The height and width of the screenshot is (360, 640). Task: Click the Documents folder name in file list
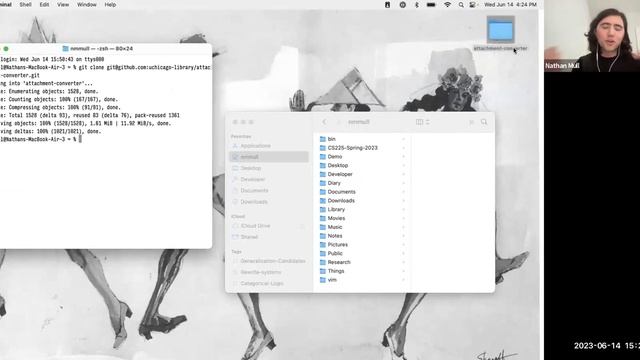(342, 192)
